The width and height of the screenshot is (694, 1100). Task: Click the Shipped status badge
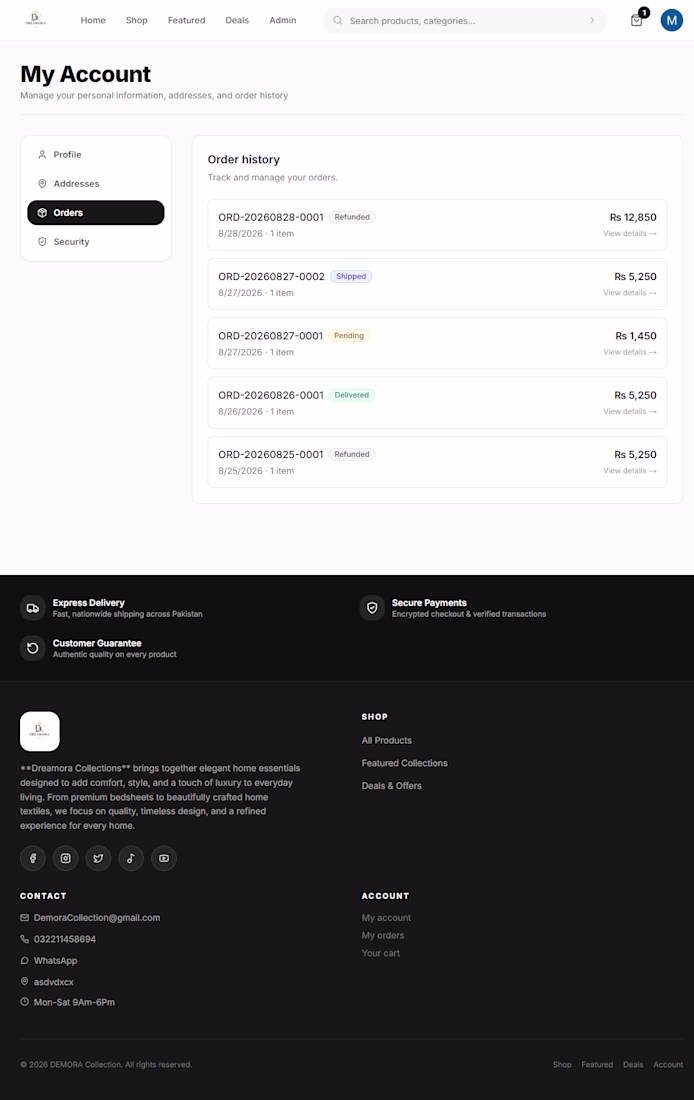(351, 276)
